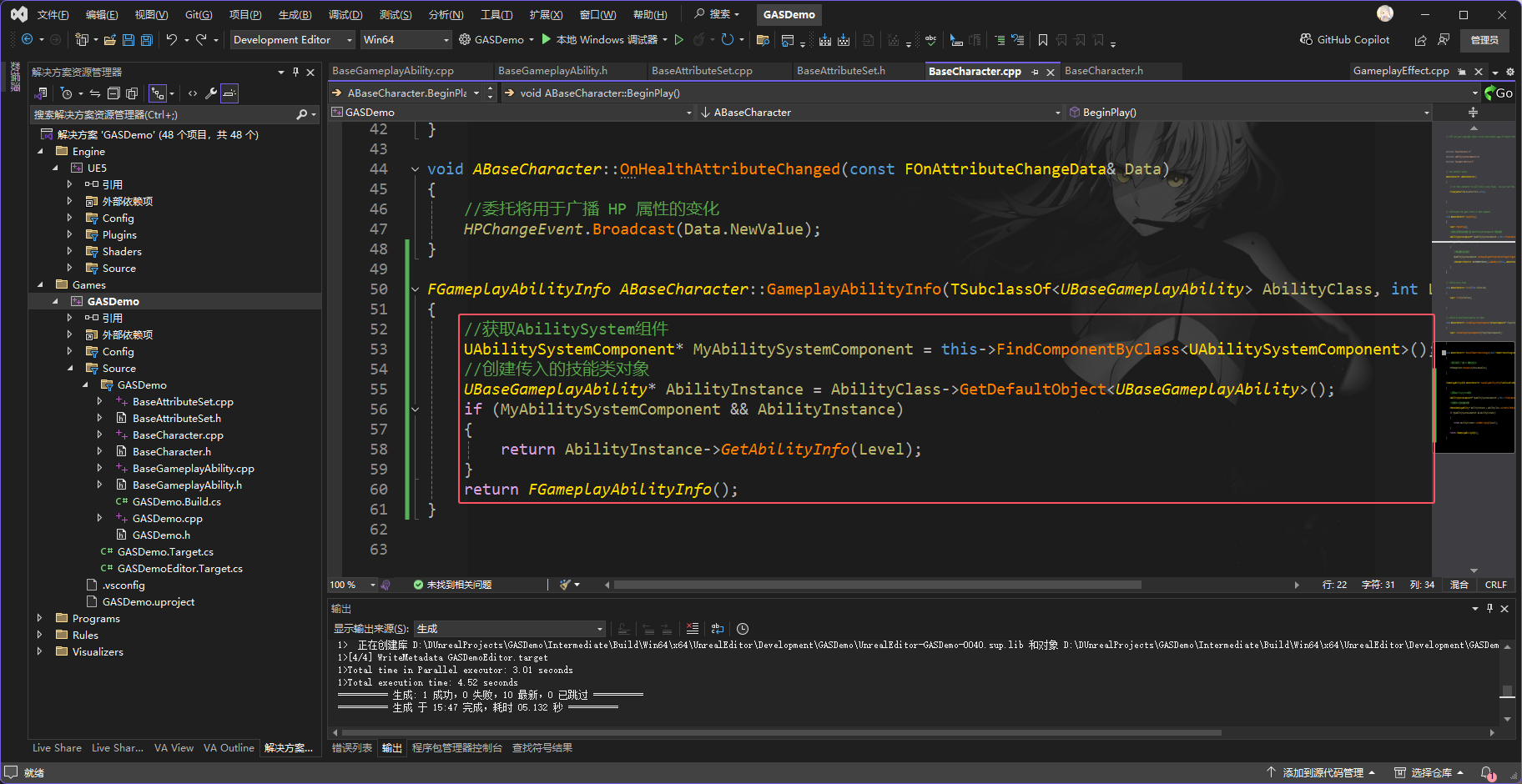The image size is (1522, 784).
Task: Click the Go button in navigation bar
Action: 1499,93
